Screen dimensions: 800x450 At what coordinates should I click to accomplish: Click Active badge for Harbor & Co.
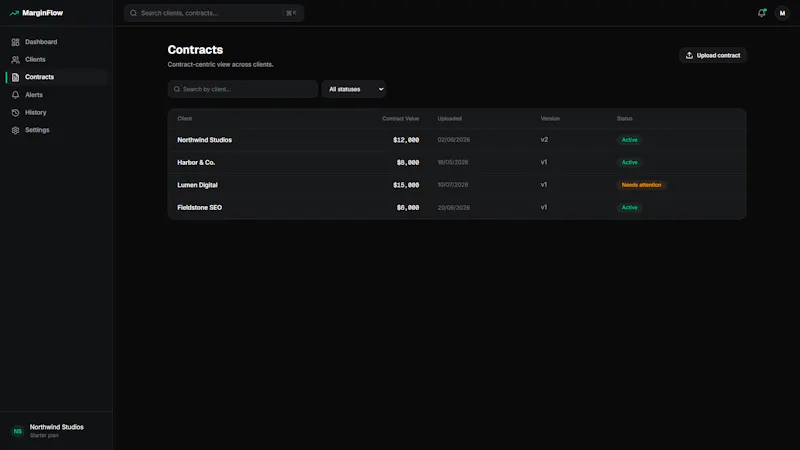click(630, 162)
